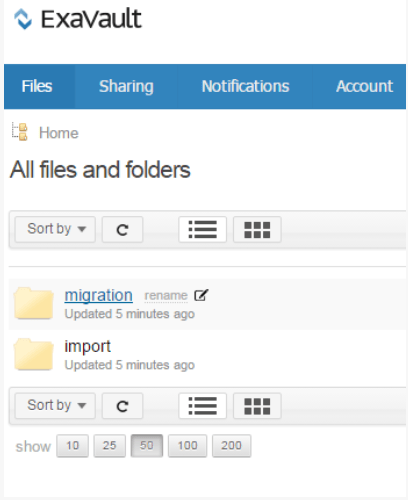Click the ExaVault logo icon
Image resolution: width=408 pixels, height=500 pixels.
(23, 19)
